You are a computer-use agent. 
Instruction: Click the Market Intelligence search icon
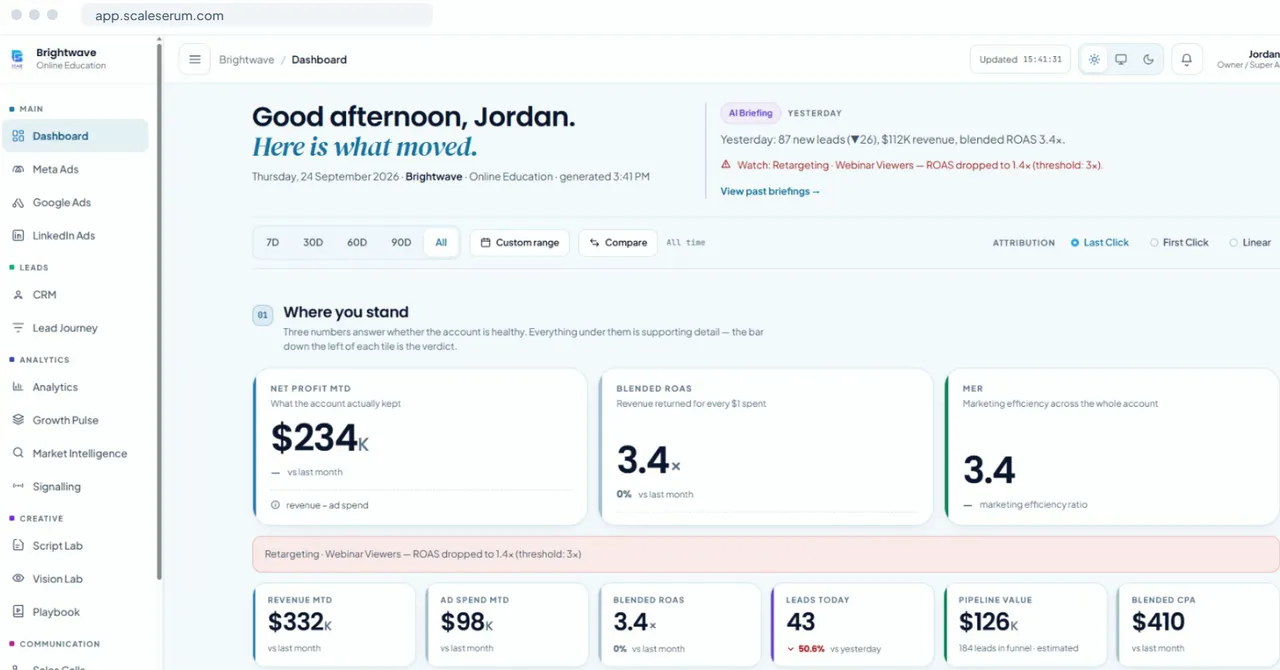[x=18, y=453]
